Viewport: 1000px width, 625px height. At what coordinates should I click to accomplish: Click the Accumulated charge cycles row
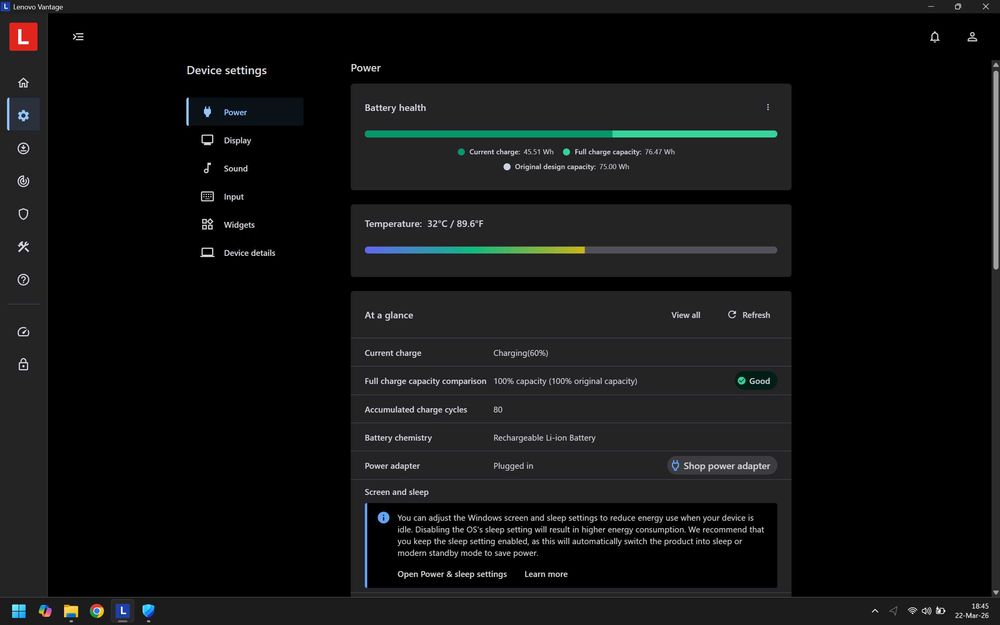coord(571,409)
